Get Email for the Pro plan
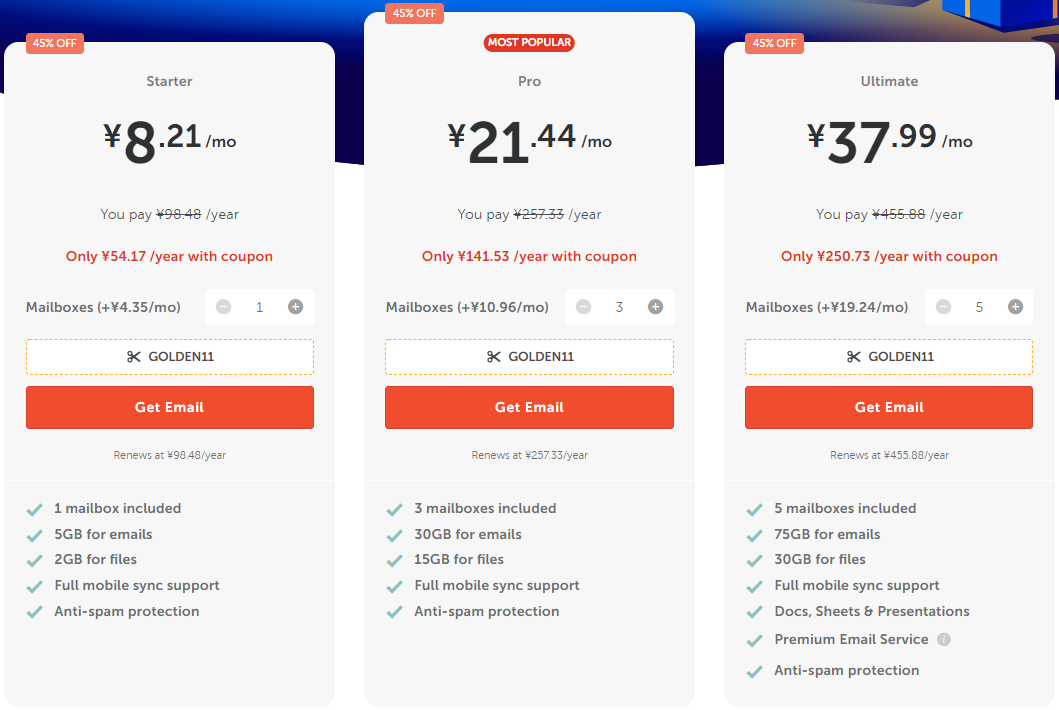Viewport: 1059px width, 710px height. 530,407
